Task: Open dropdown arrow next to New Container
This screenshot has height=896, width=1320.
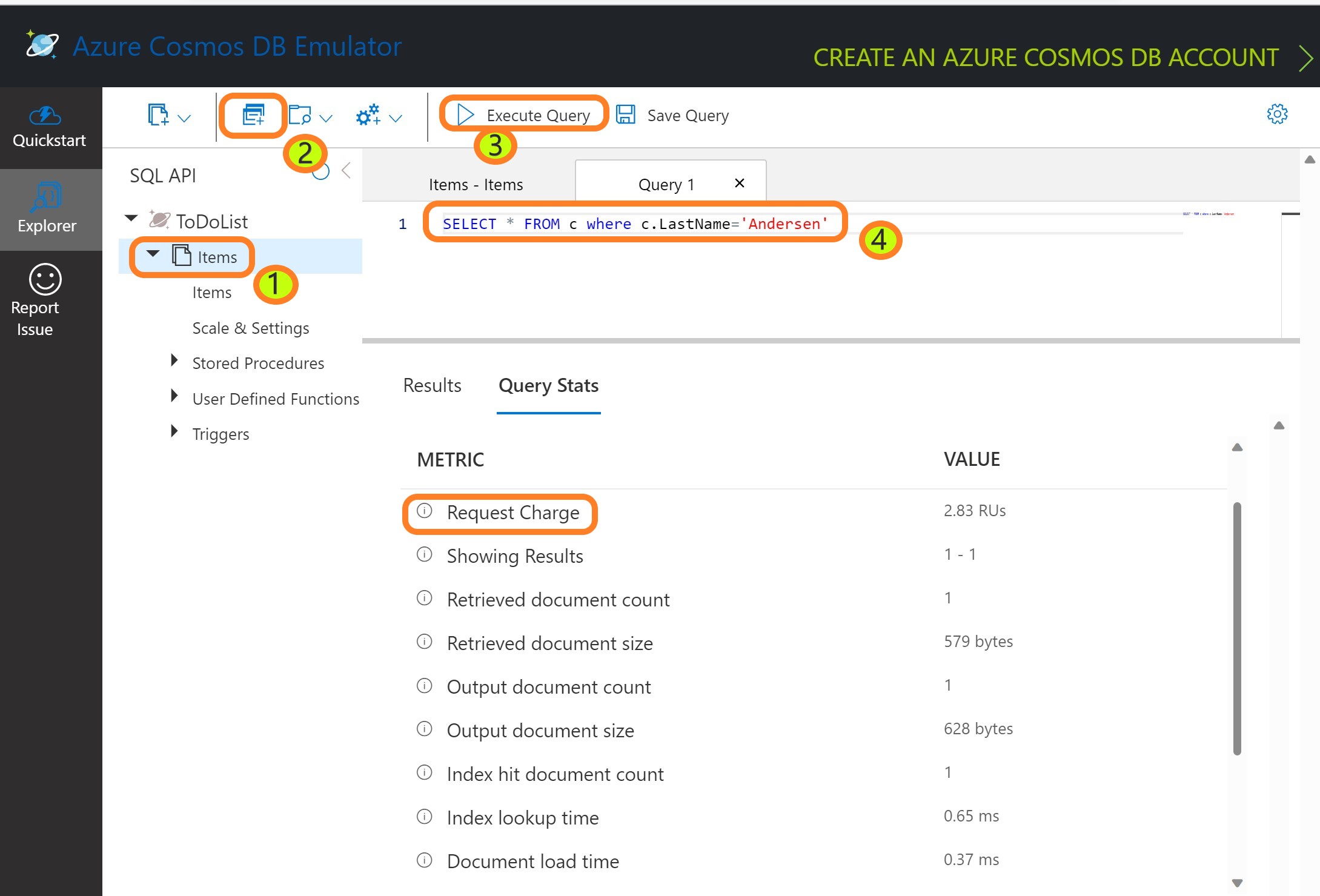Action: [x=184, y=118]
